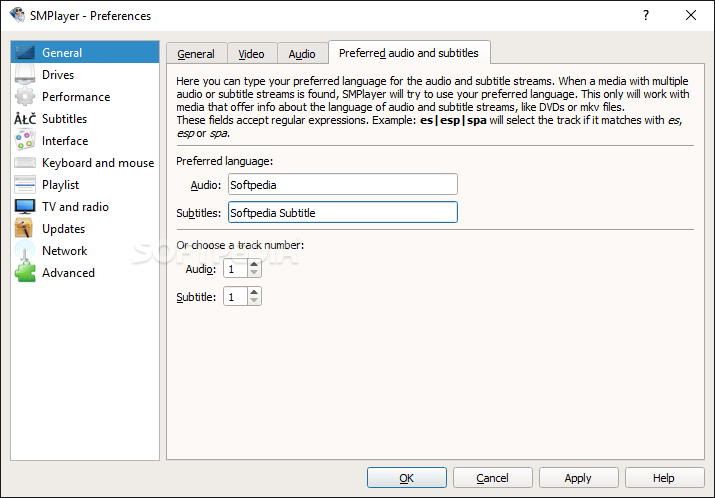Confirm preferences with the OK button
Screen dimensions: 715x498
coord(407,477)
